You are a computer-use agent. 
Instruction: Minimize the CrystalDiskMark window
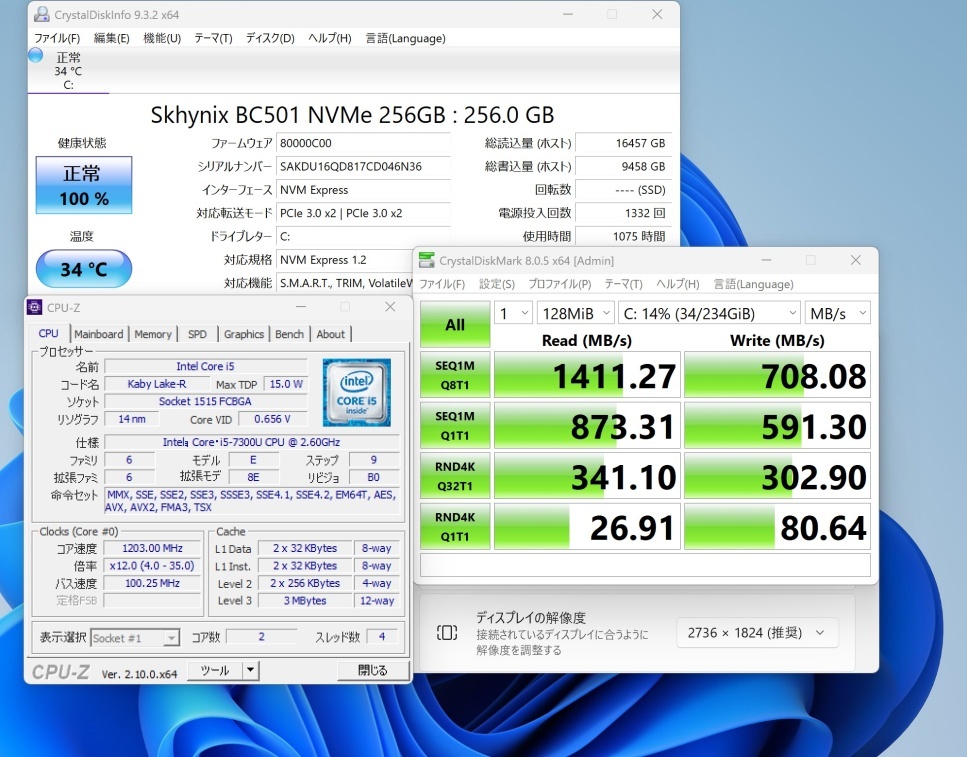(x=767, y=260)
